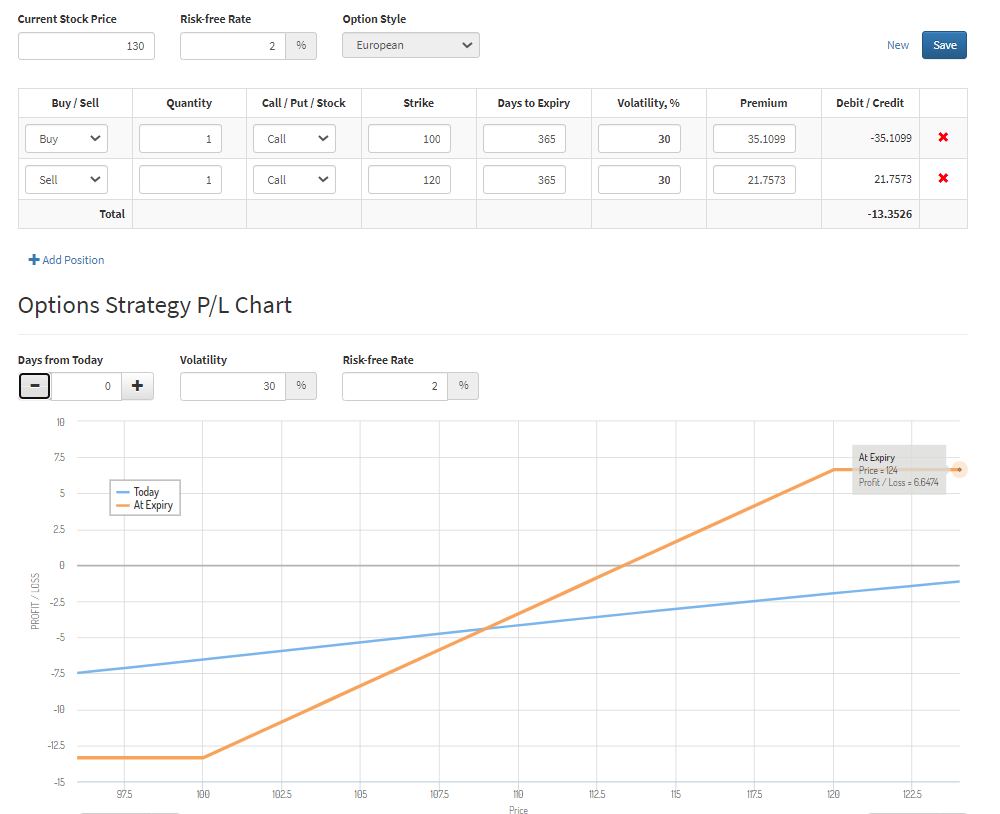Click the highlighted At Expiry data point
The height and width of the screenshot is (814, 1000).
tap(959, 470)
